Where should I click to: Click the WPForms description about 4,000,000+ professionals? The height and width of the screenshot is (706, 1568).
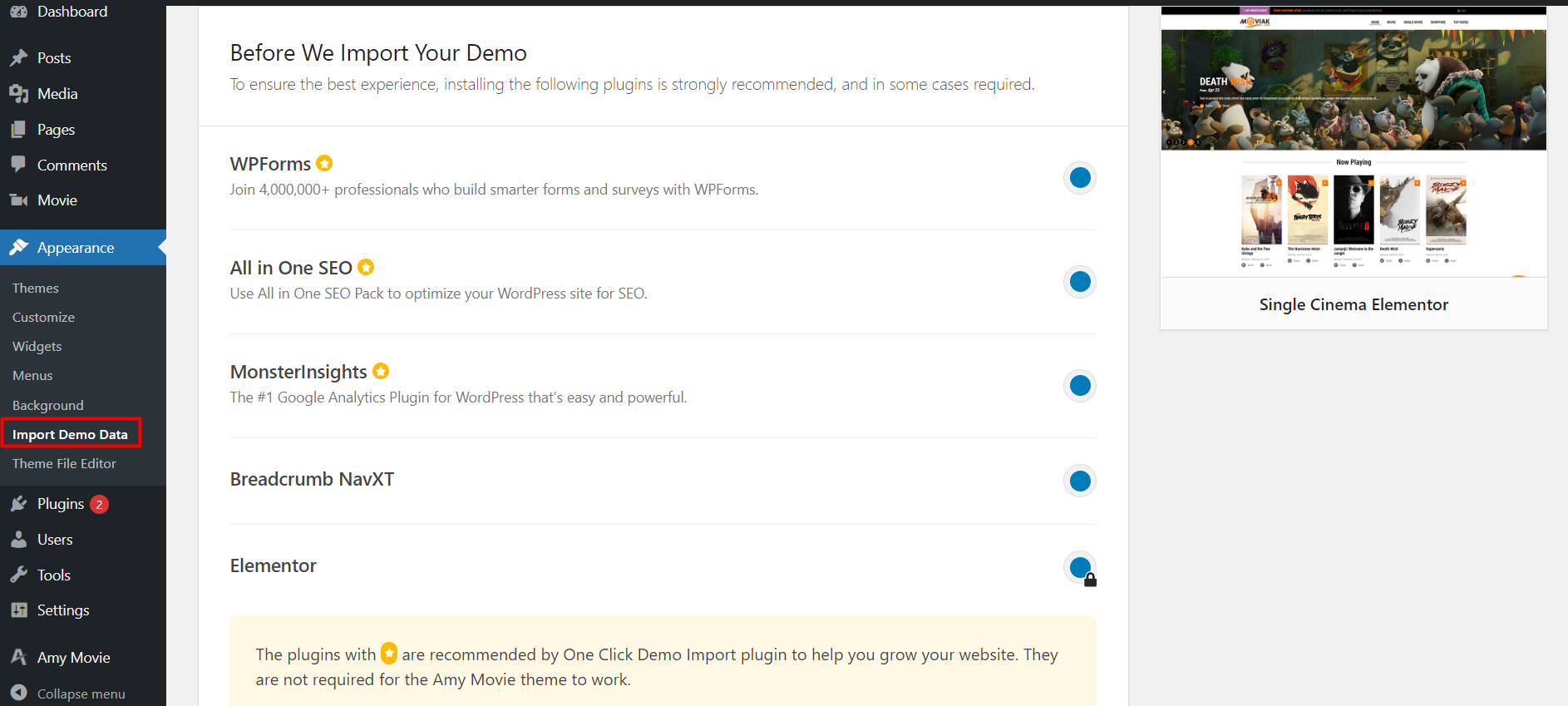pyautogui.click(x=494, y=190)
